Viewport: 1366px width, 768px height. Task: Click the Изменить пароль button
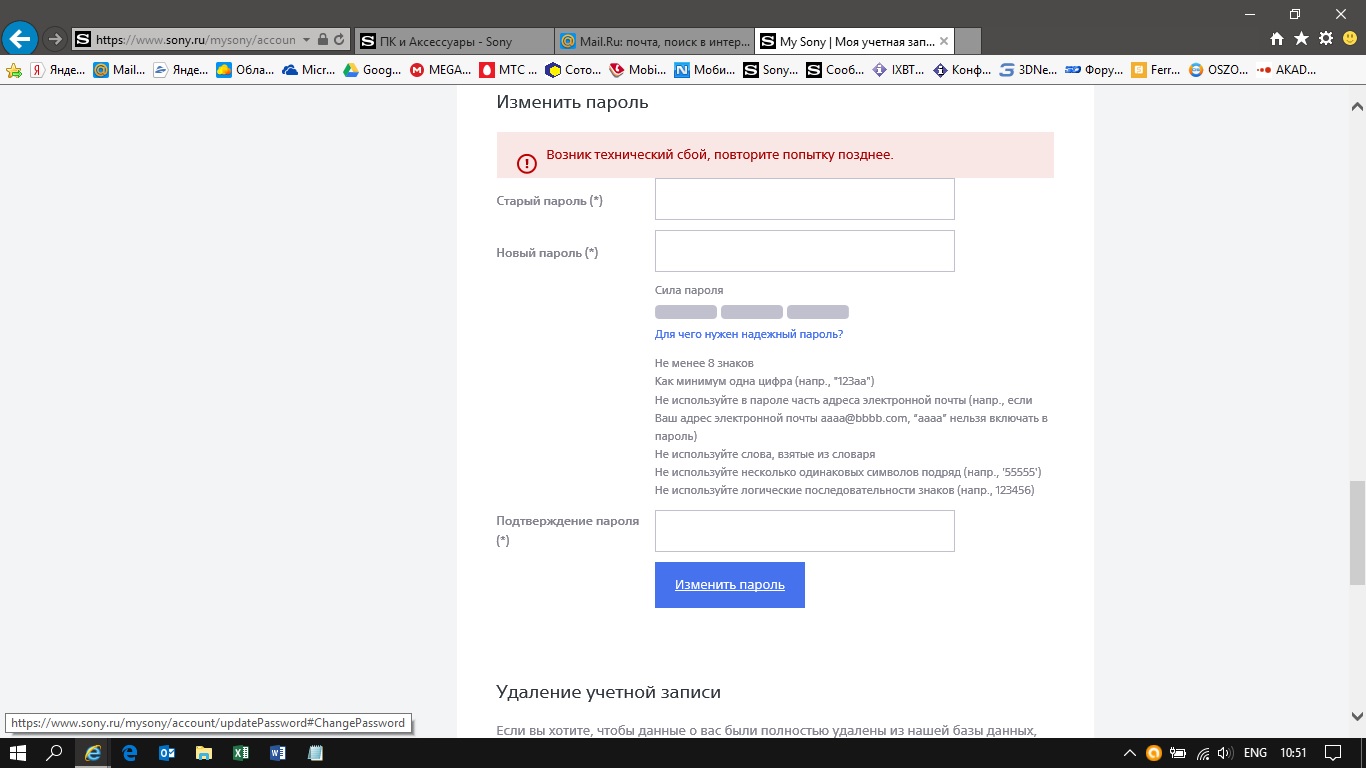[x=730, y=585]
